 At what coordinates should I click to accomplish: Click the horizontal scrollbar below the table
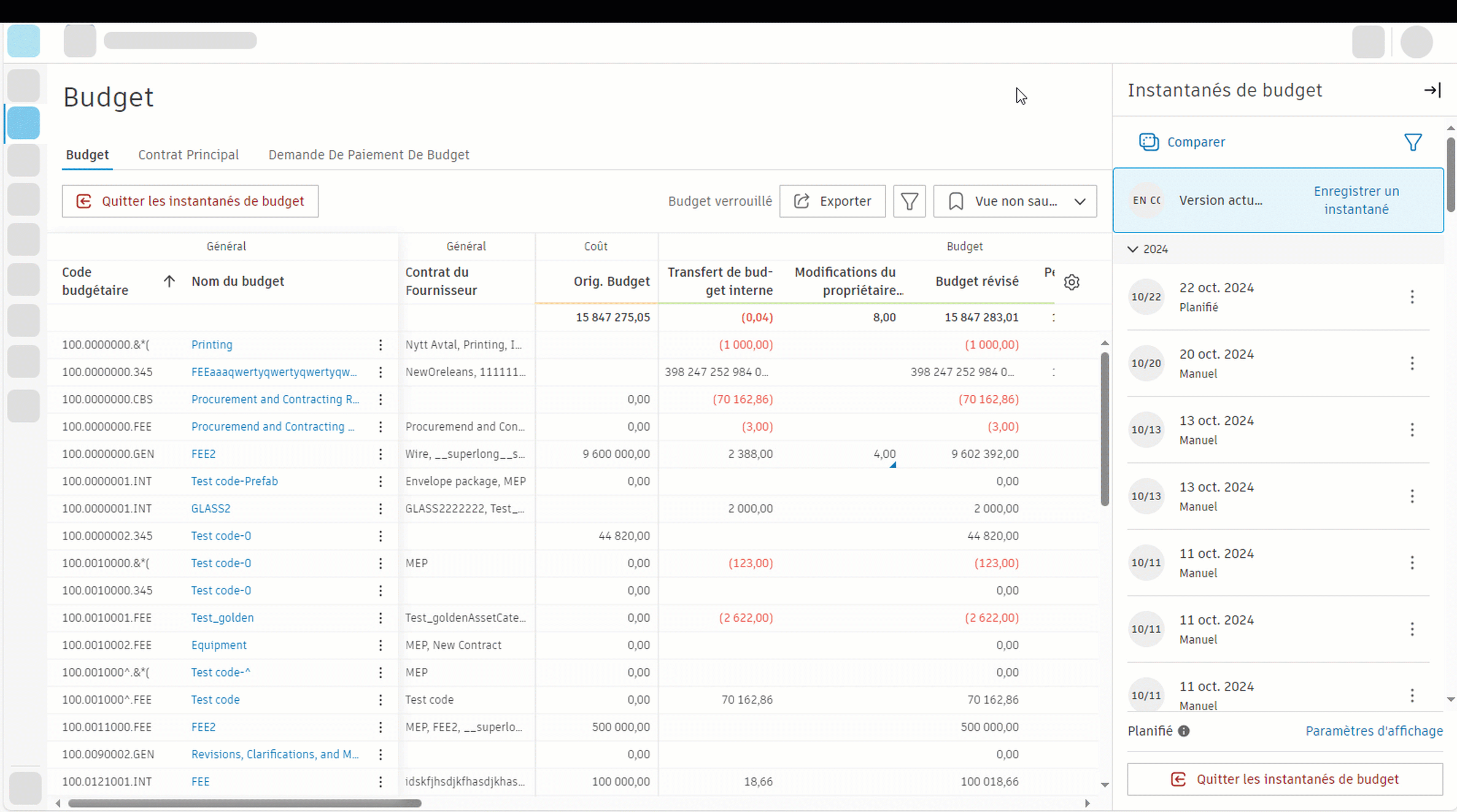click(x=244, y=803)
